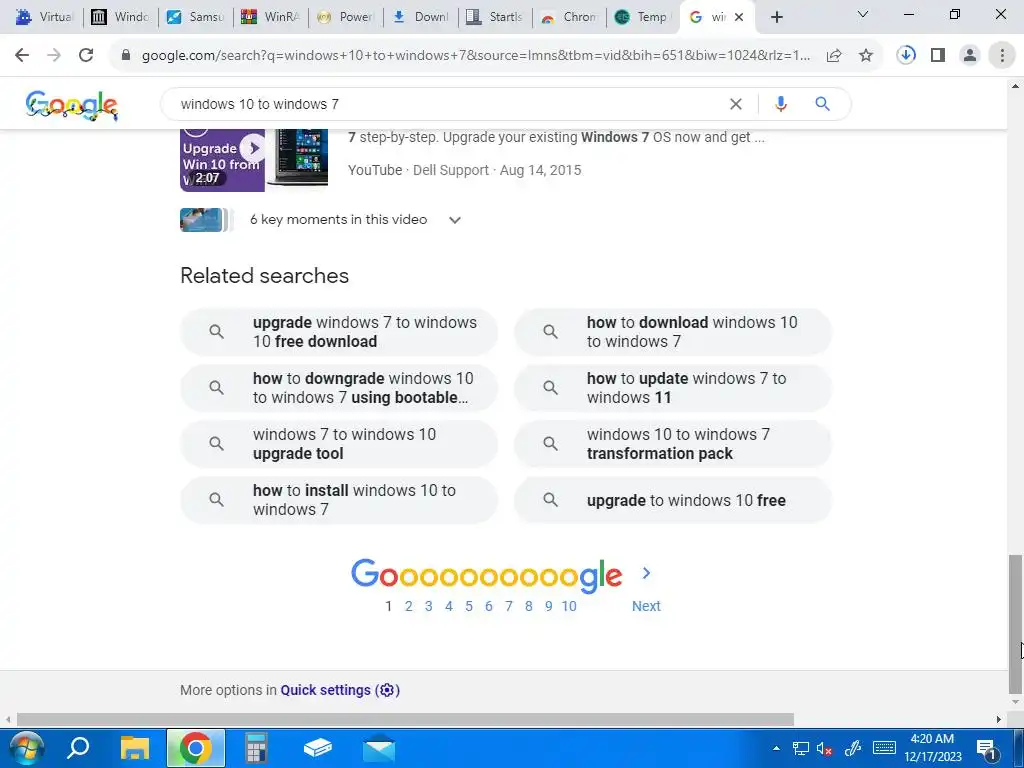Switch to the Temp tab
The height and width of the screenshot is (768, 1024).
[643, 17]
